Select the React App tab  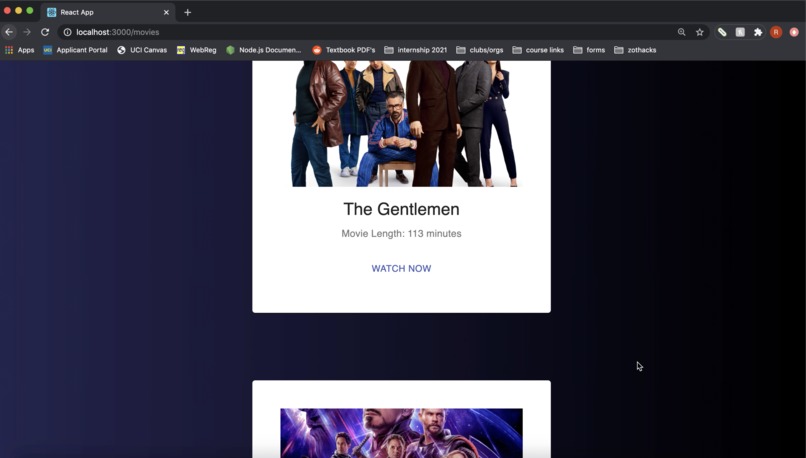[108, 12]
